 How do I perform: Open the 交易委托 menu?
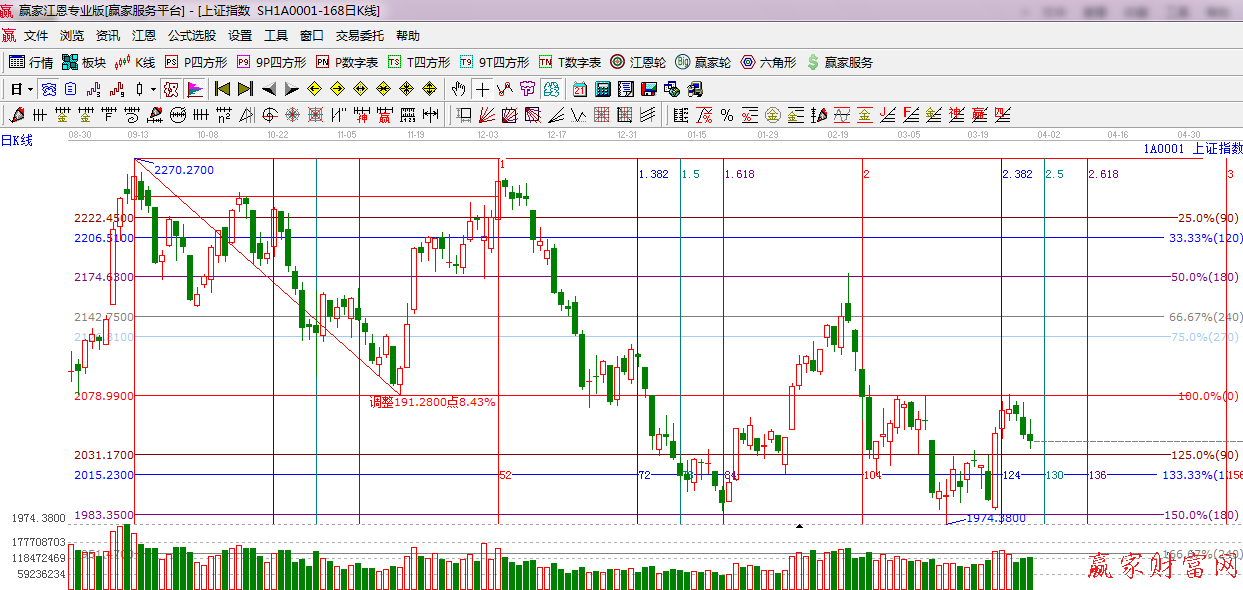coord(359,36)
